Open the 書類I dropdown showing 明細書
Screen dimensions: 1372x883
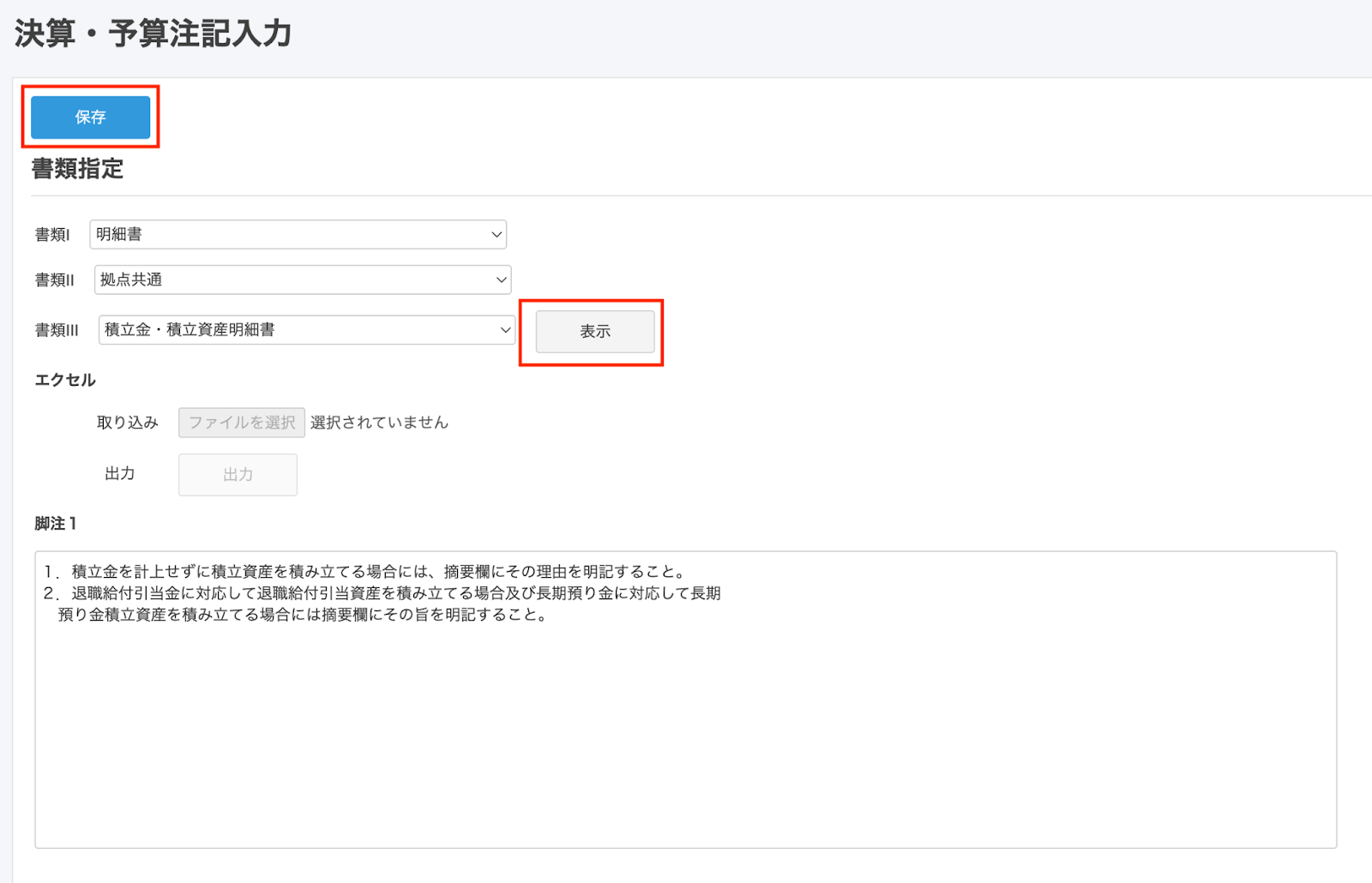pos(298,234)
